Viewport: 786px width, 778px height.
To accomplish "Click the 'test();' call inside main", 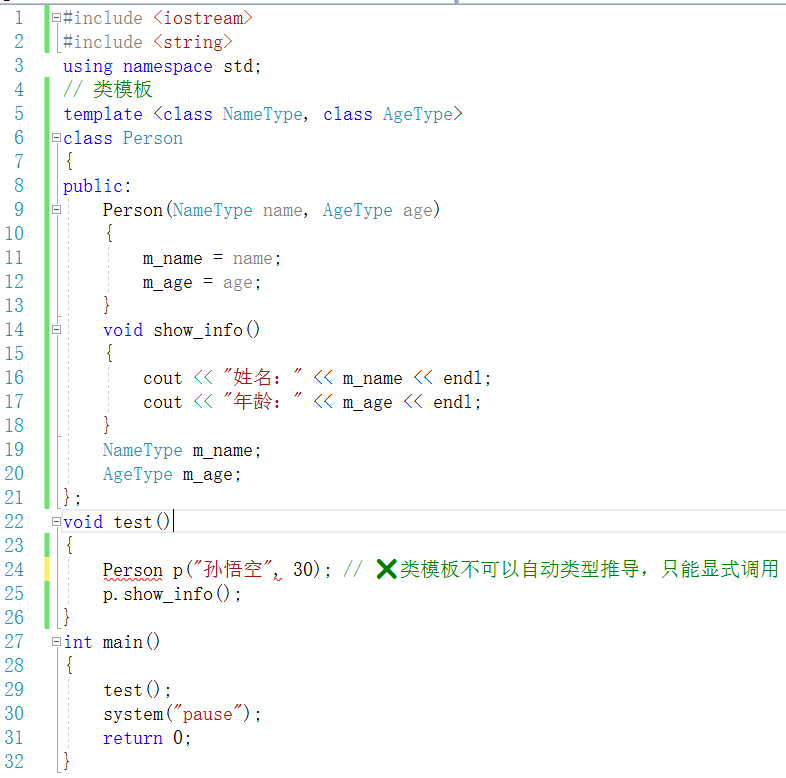I will click(137, 690).
